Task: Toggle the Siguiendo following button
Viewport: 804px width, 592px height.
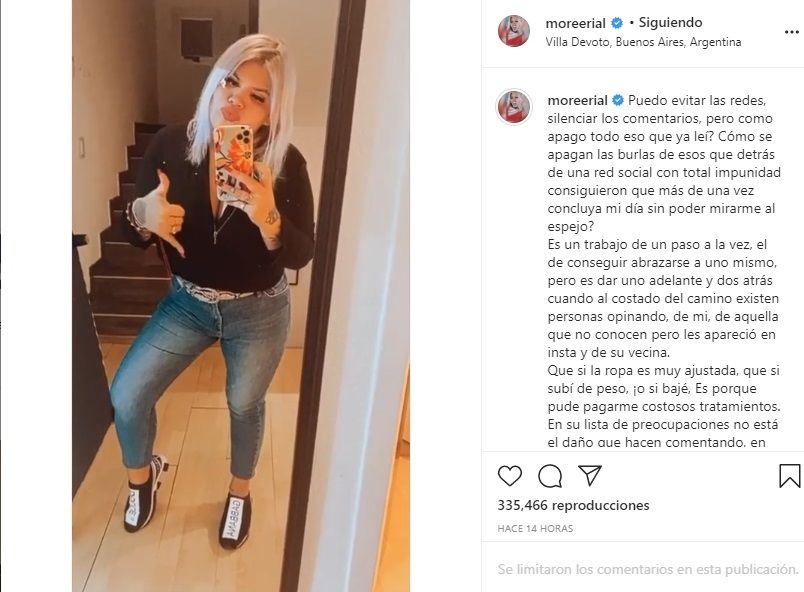Action: (670, 23)
